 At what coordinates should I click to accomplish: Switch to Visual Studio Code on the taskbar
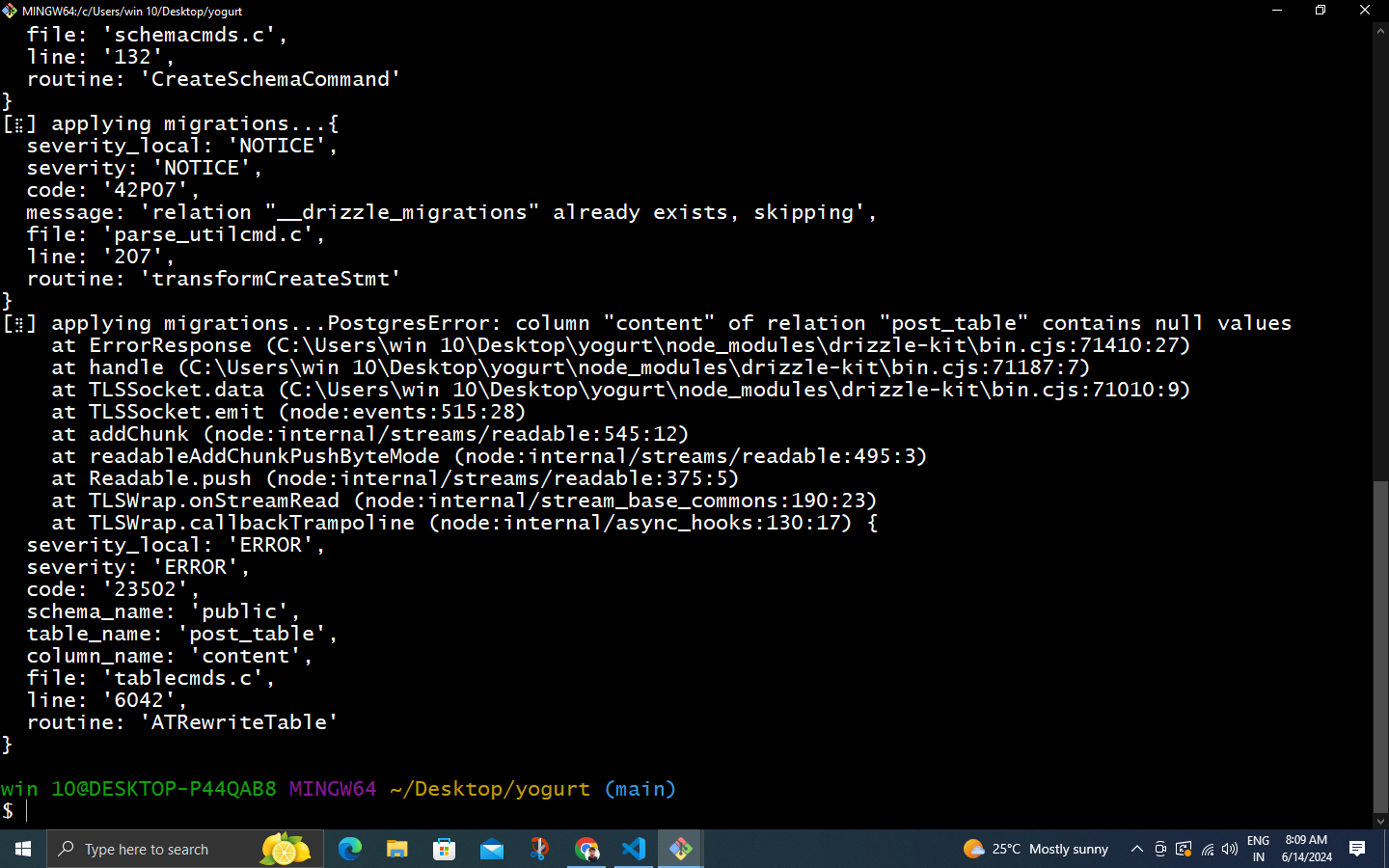[x=633, y=849]
